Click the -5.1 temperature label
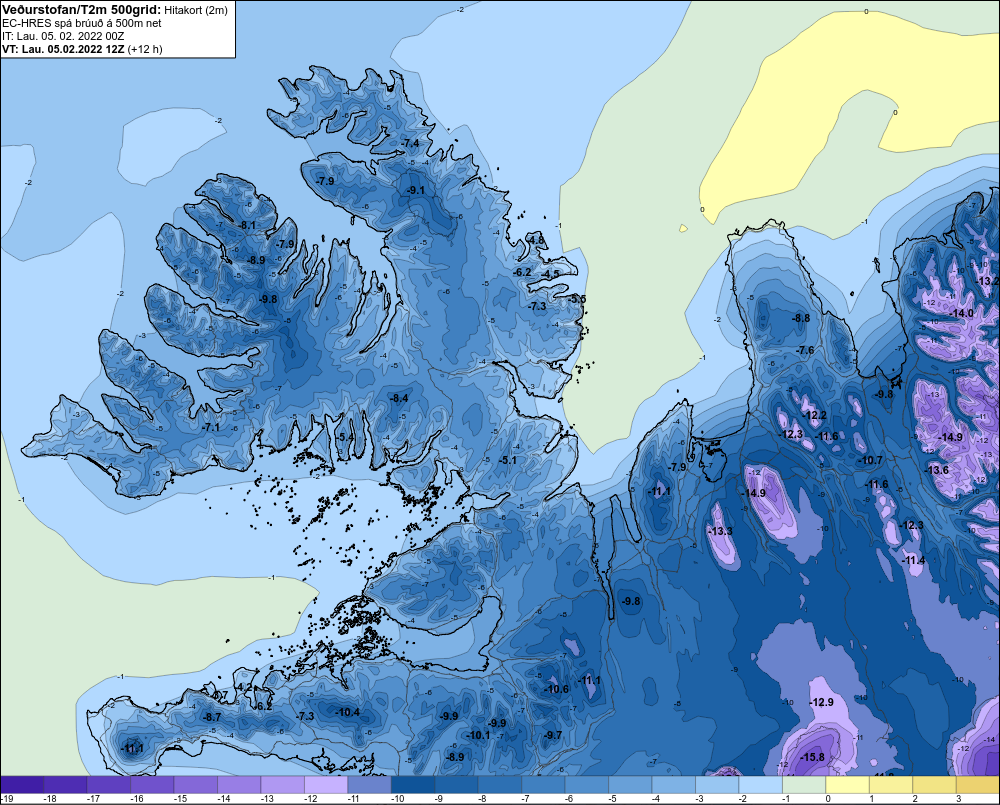This screenshot has height=805, width=1000. 508,460
